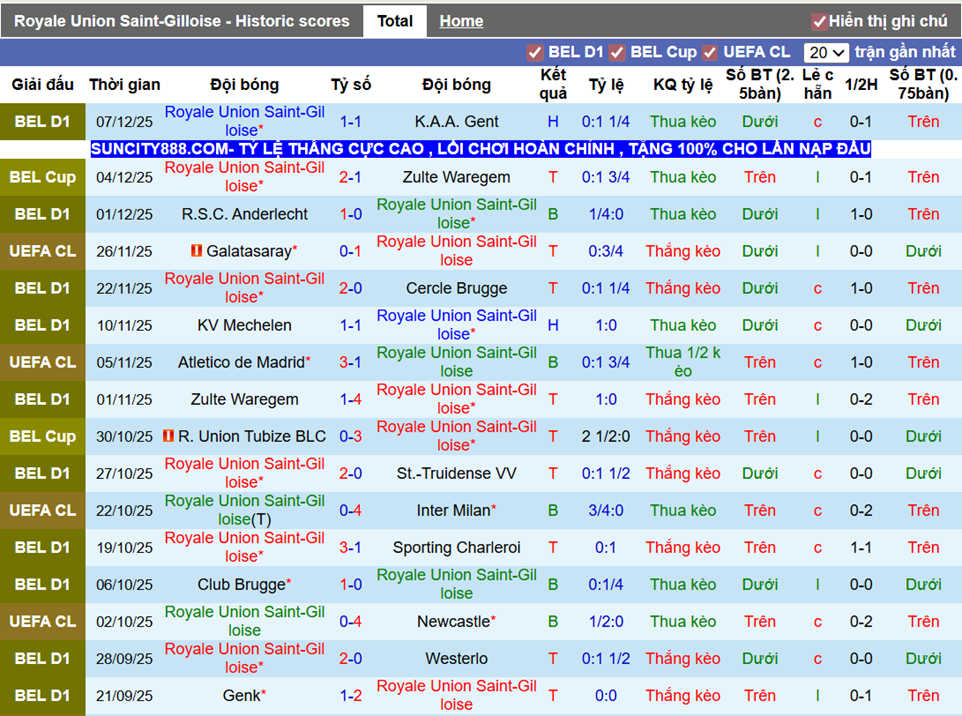962x716 pixels.
Task: Click the date 10/11/25
Action: pos(125,326)
